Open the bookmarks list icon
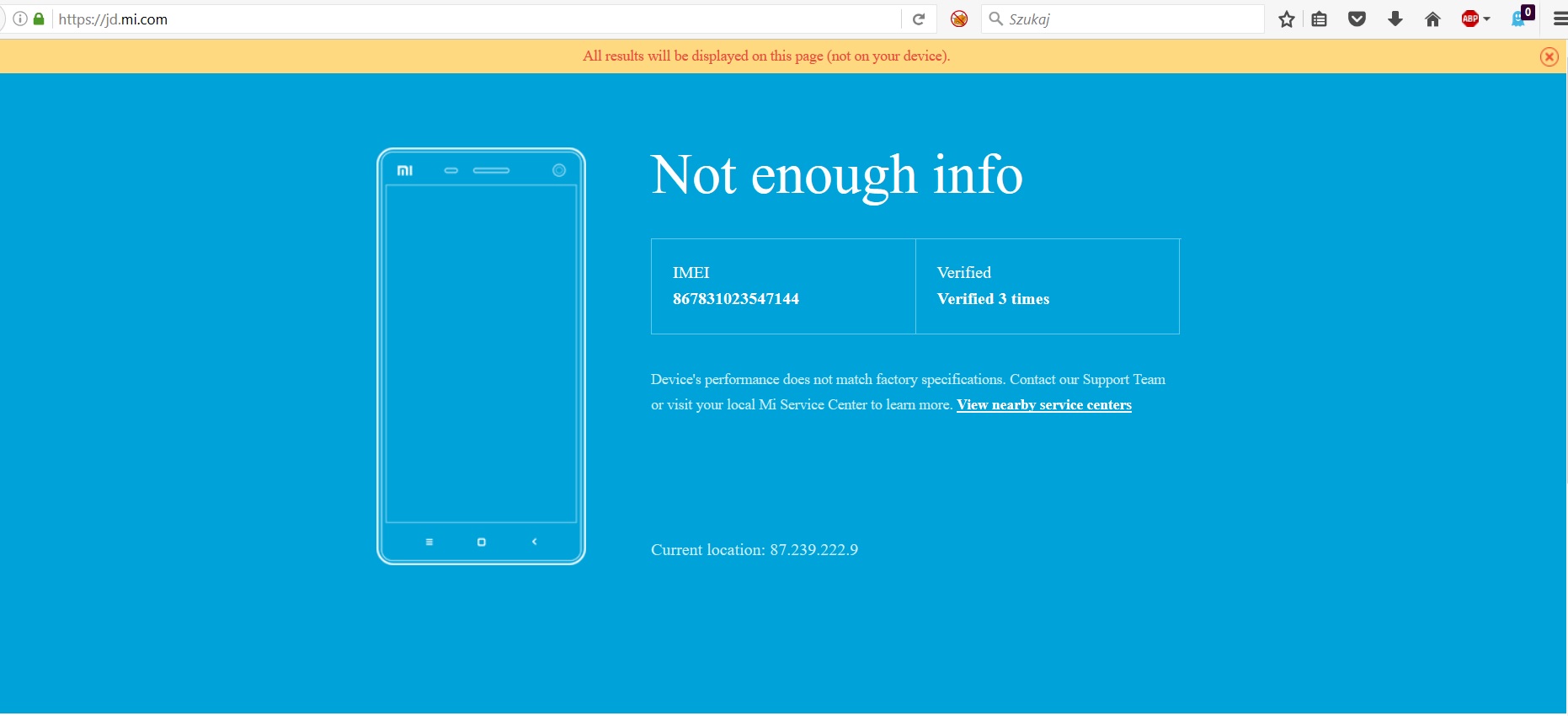1568x716 pixels. [x=1320, y=19]
